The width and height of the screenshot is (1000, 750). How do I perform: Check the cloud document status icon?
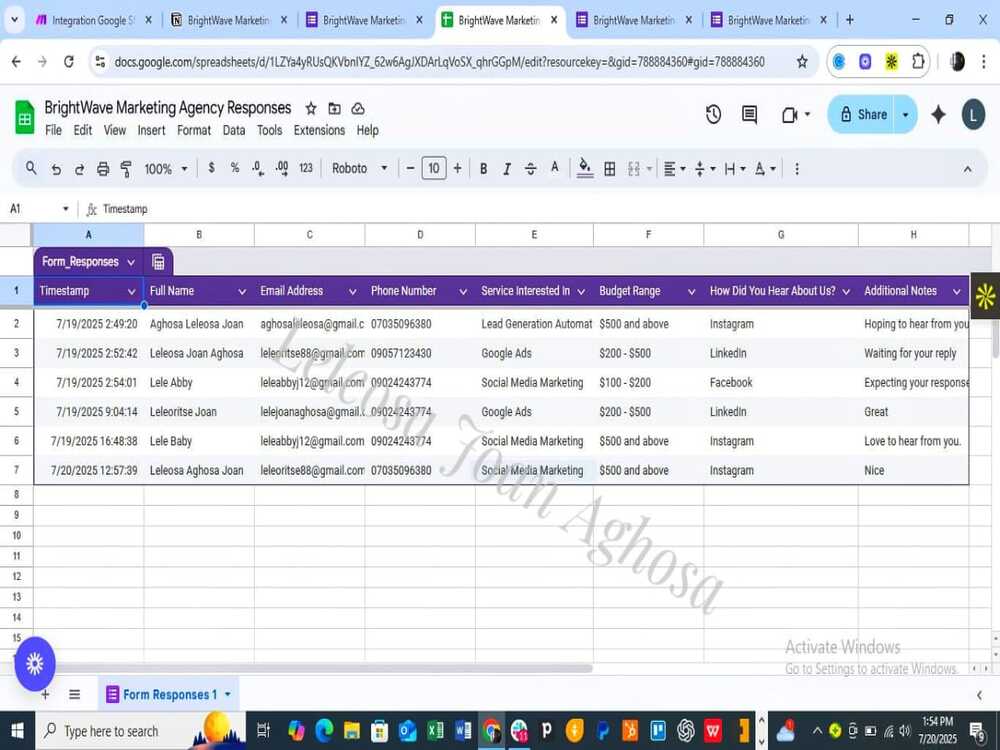[358, 108]
